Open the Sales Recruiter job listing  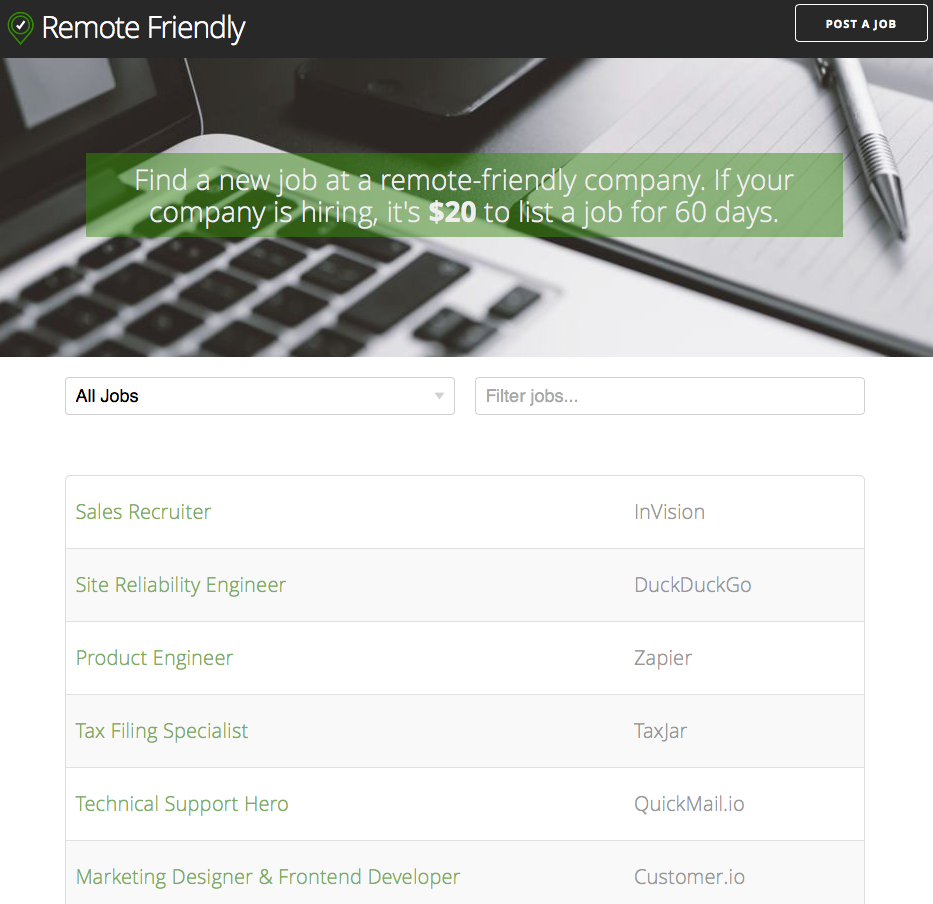click(x=143, y=512)
